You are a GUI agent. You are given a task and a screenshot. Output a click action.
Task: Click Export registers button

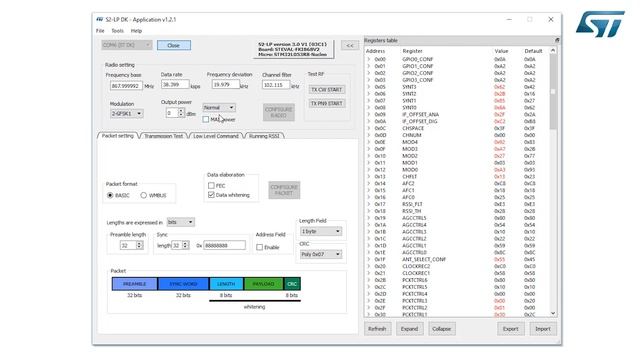[x=511, y=329]
